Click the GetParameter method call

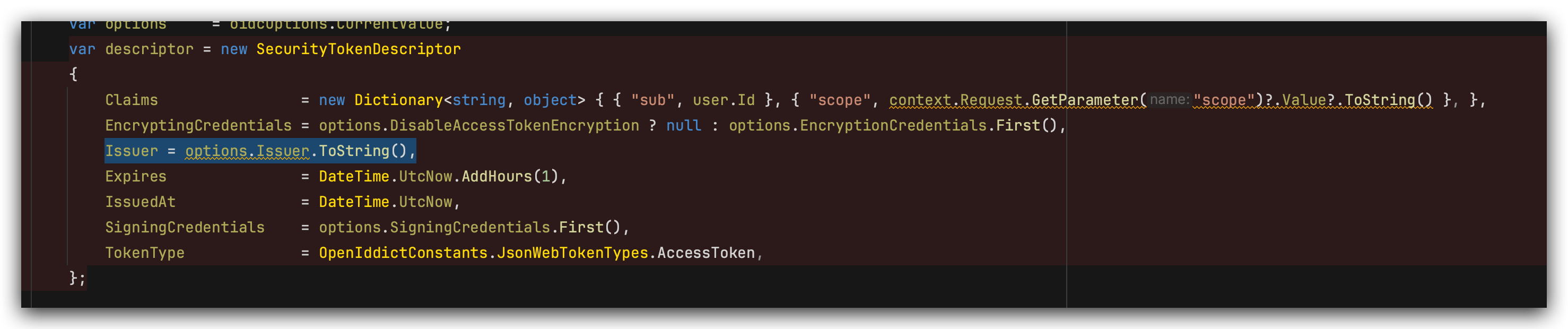tap(1085, 100)
